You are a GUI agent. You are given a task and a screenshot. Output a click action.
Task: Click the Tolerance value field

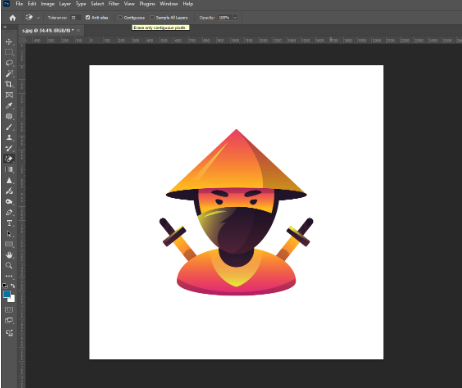click(x=75, y=17)
